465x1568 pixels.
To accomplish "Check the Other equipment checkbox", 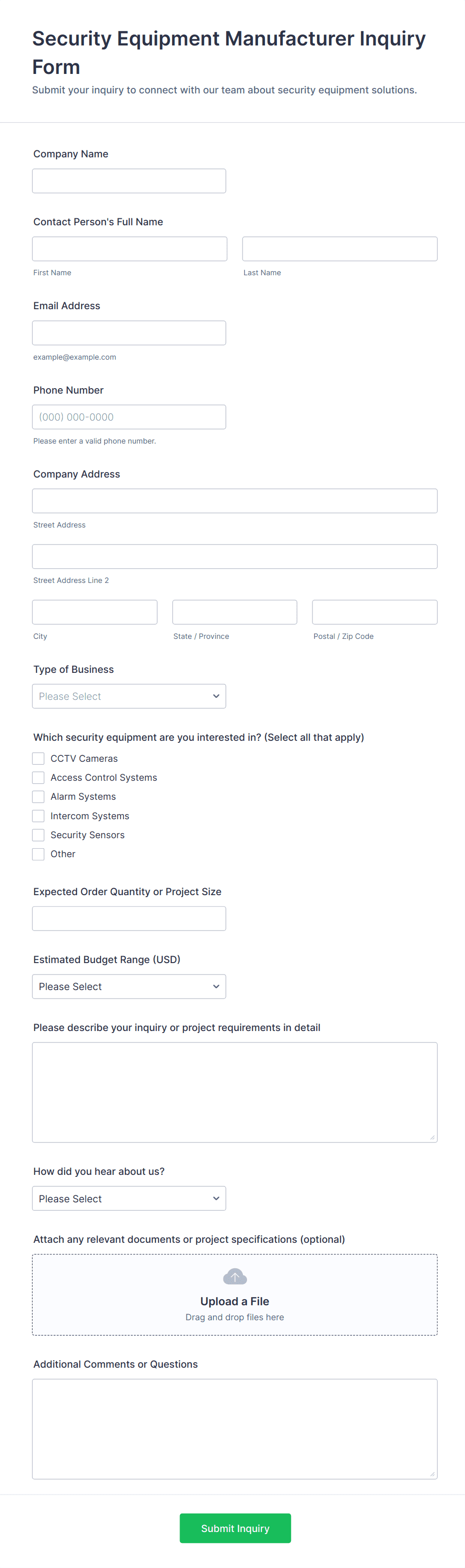I will click(38, 853).
